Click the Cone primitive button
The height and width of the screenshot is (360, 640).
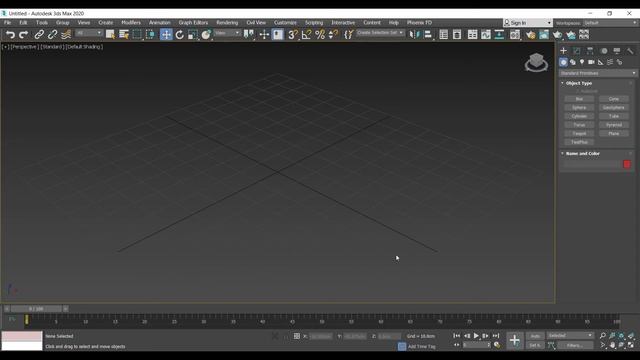tap(614, 99)
